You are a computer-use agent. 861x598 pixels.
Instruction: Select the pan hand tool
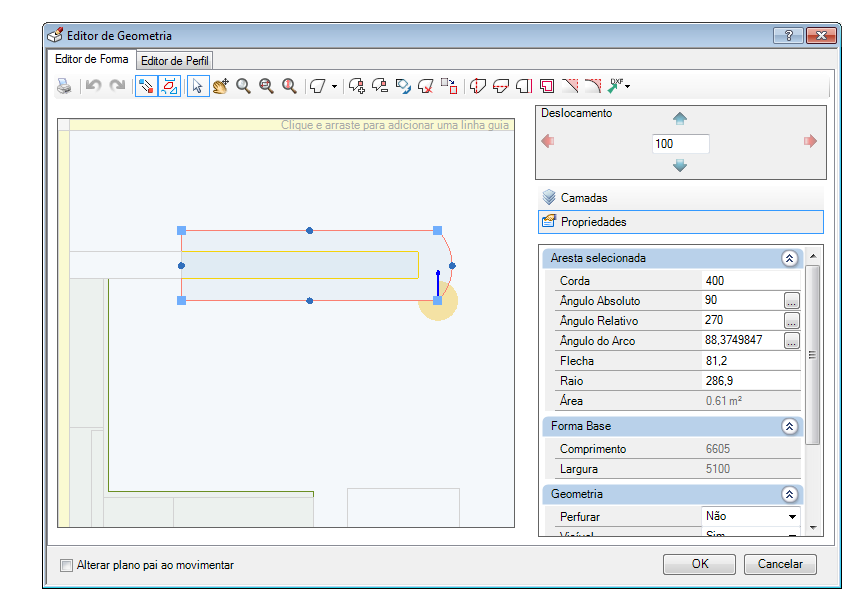tap(221, 86)
